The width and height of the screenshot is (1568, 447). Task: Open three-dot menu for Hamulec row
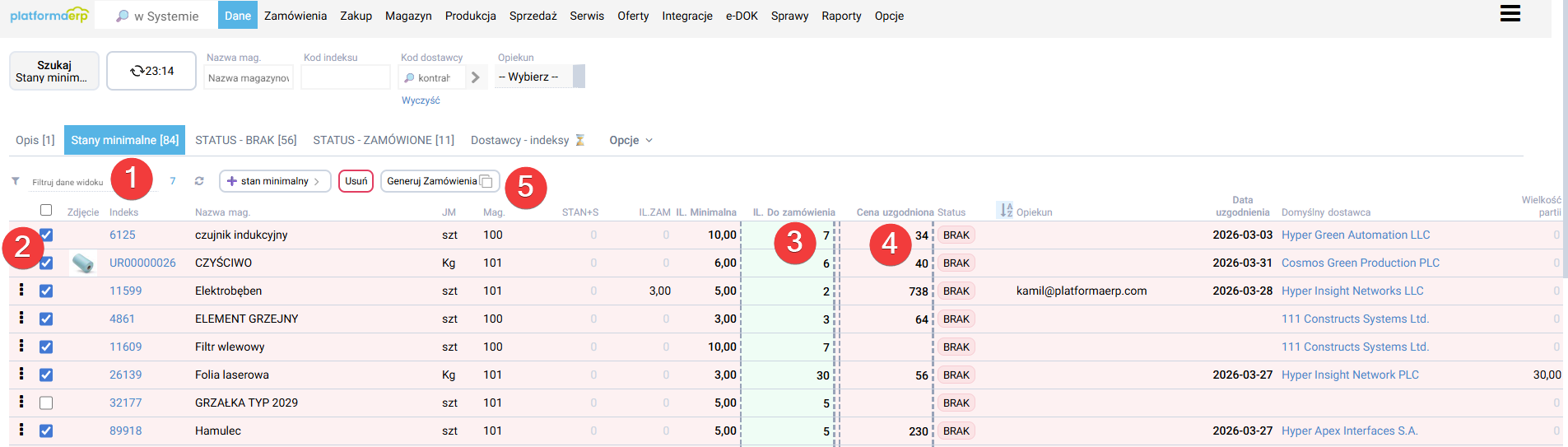point(21,430)
